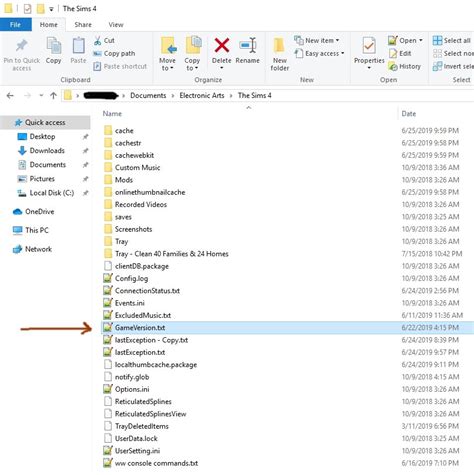Click the Paste clipboard icon
474x475 pixels.
coord(79,45)
